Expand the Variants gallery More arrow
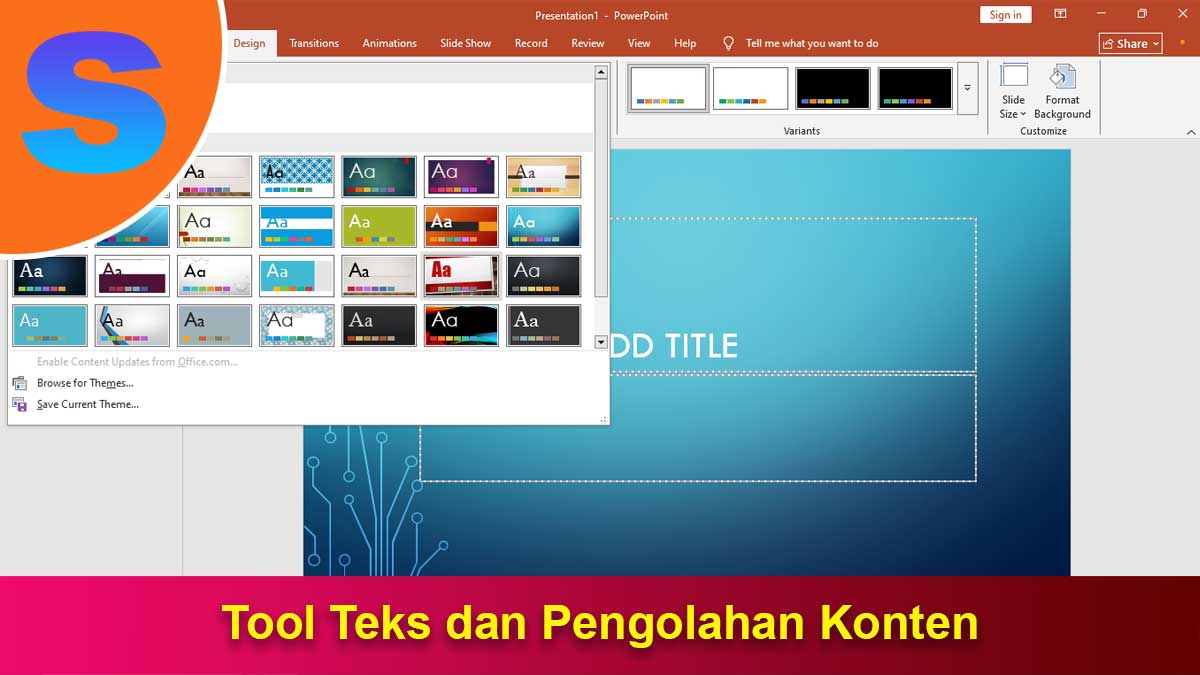Viewport: 1200px width, 675px height. (x=967, y=88)
